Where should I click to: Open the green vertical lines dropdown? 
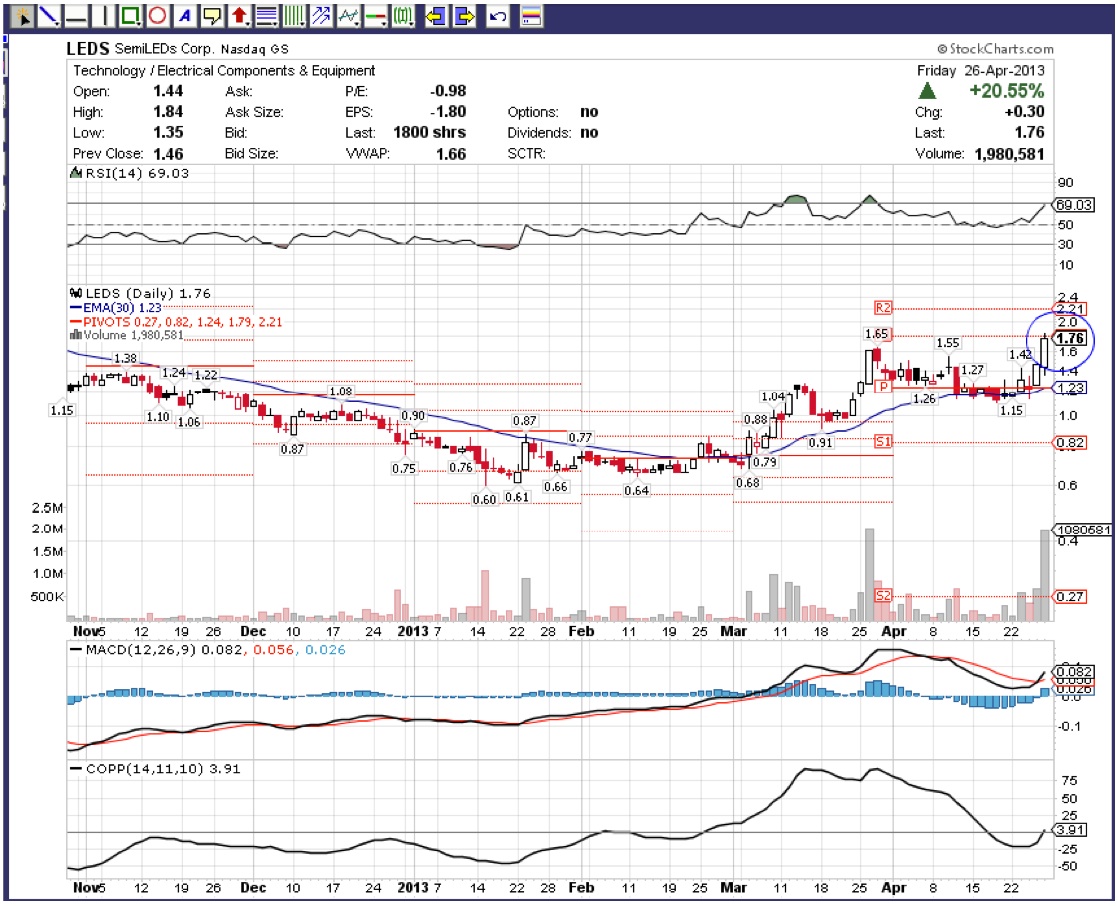point(293,15)
